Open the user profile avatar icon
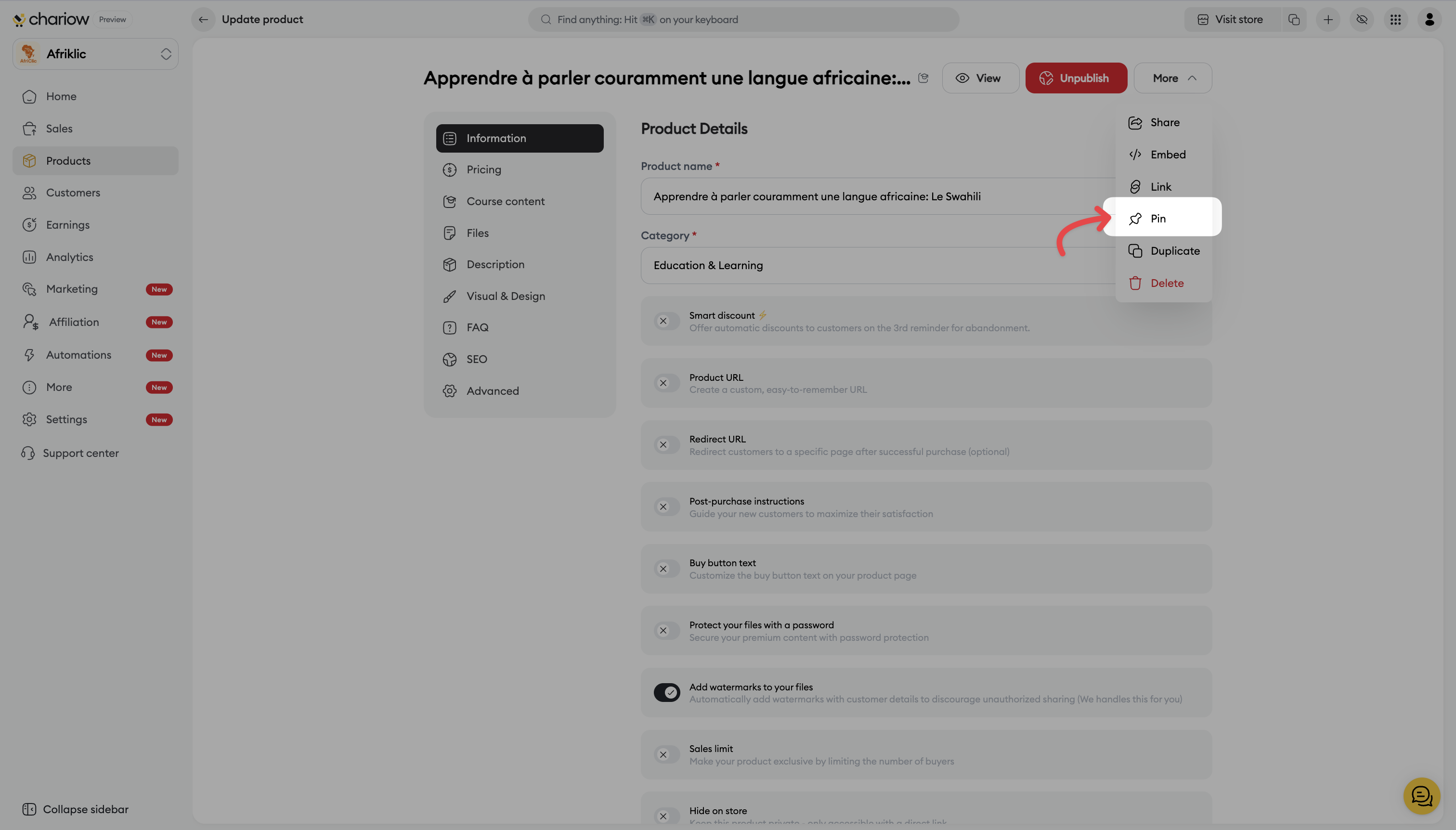The image size is (1456, 830). [1429, 19]
